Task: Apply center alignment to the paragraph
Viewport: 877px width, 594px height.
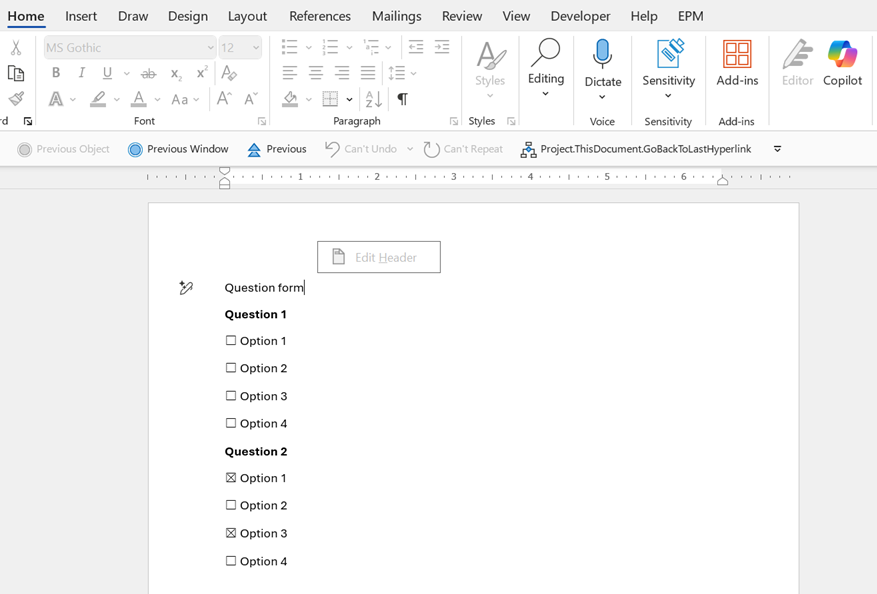Action: (316, 73)
